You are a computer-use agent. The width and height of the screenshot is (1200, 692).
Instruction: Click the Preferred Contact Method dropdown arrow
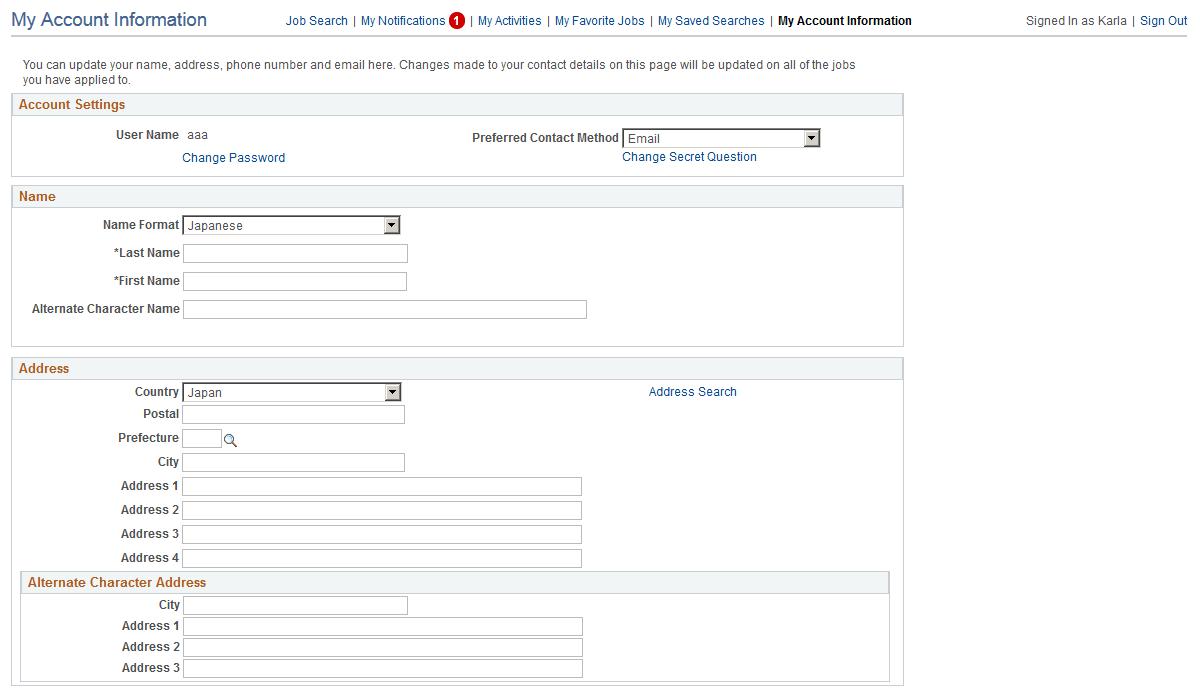(812, 138)
